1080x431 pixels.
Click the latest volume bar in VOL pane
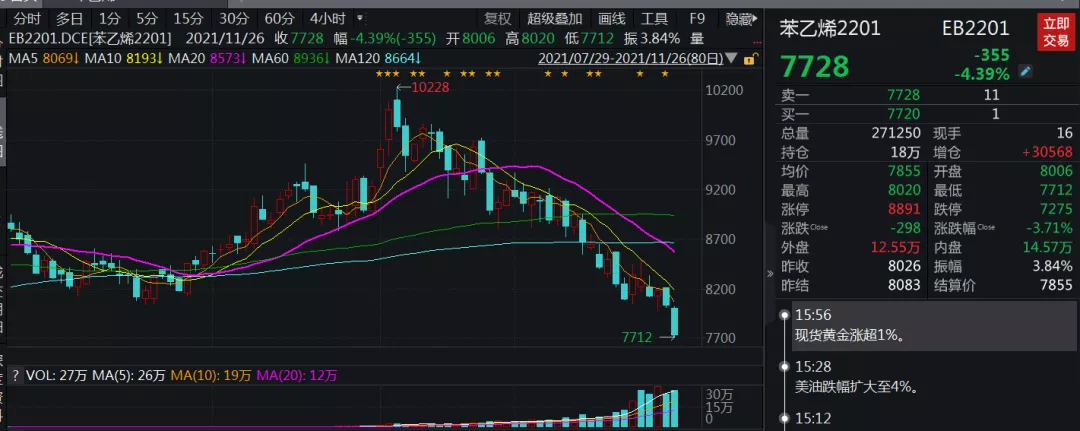[x=674, y=407]
